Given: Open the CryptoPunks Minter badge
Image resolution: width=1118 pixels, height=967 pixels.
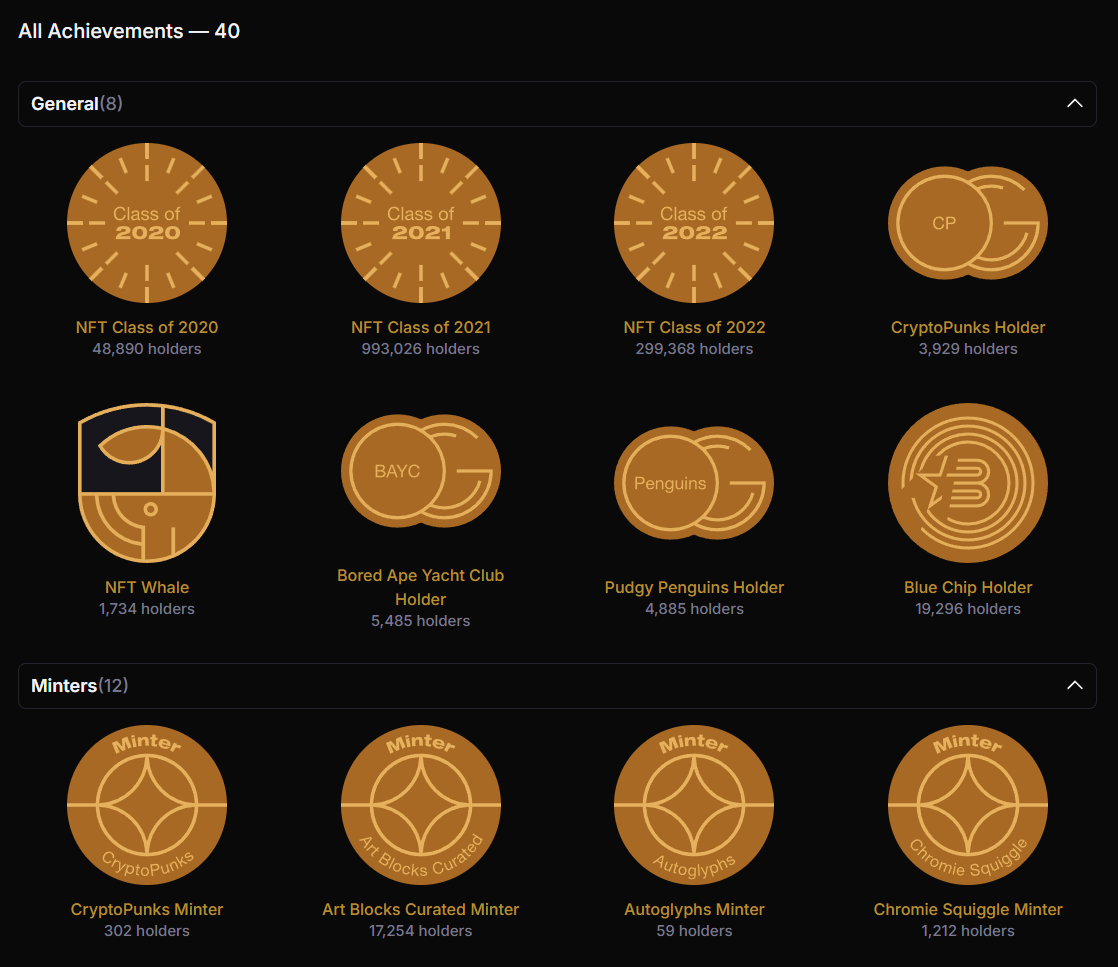Looking at the screenshot, I should (x=146, y=804).
